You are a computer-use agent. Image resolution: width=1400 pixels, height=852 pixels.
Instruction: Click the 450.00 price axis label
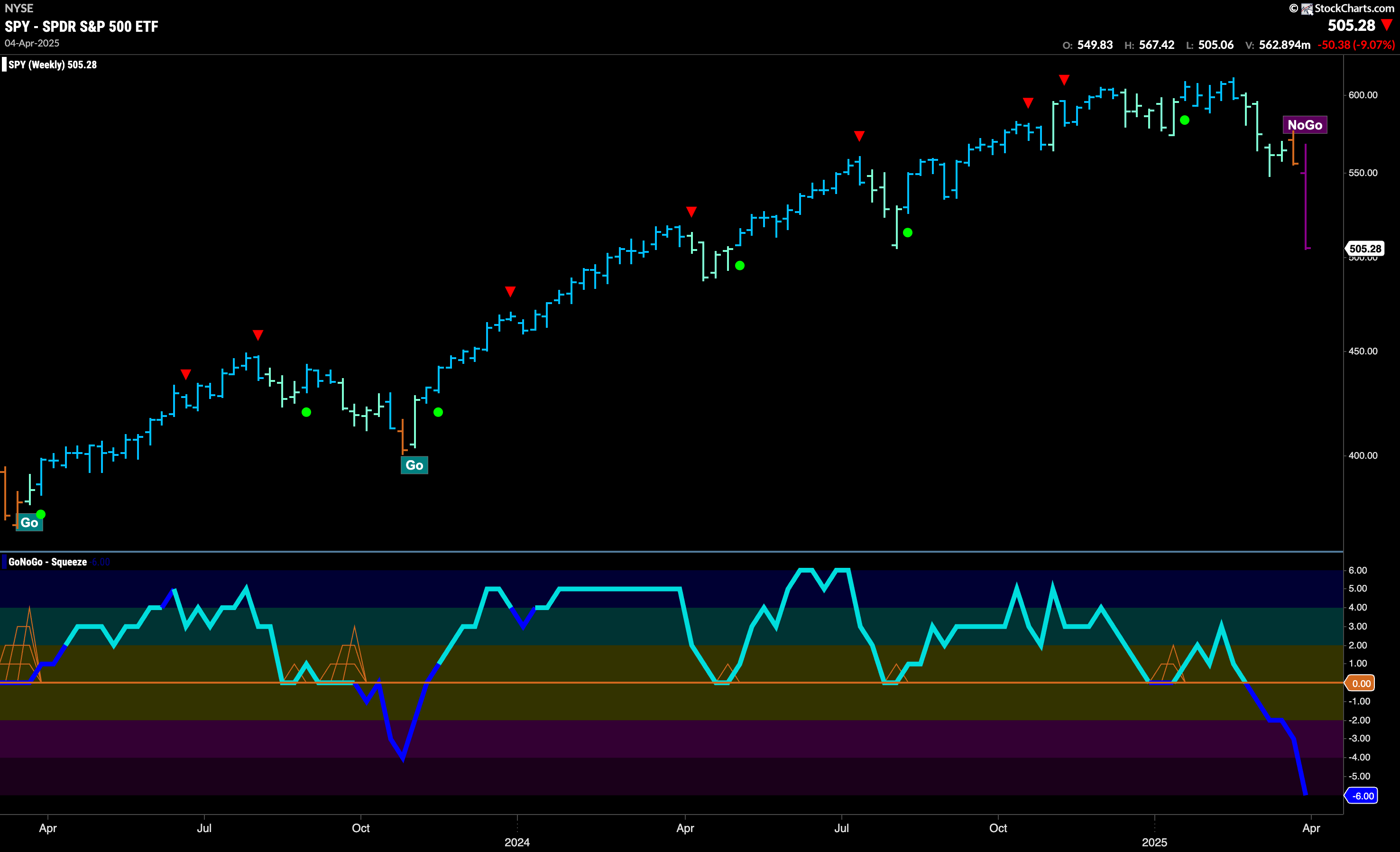click(1363, 351)
